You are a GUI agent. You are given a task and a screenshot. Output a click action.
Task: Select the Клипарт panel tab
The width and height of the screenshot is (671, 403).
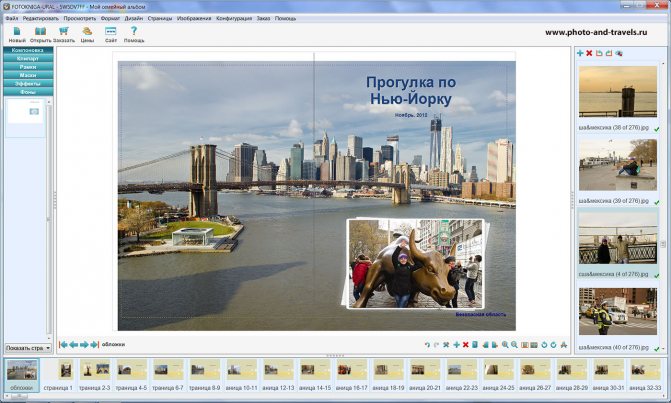[28, 58]
